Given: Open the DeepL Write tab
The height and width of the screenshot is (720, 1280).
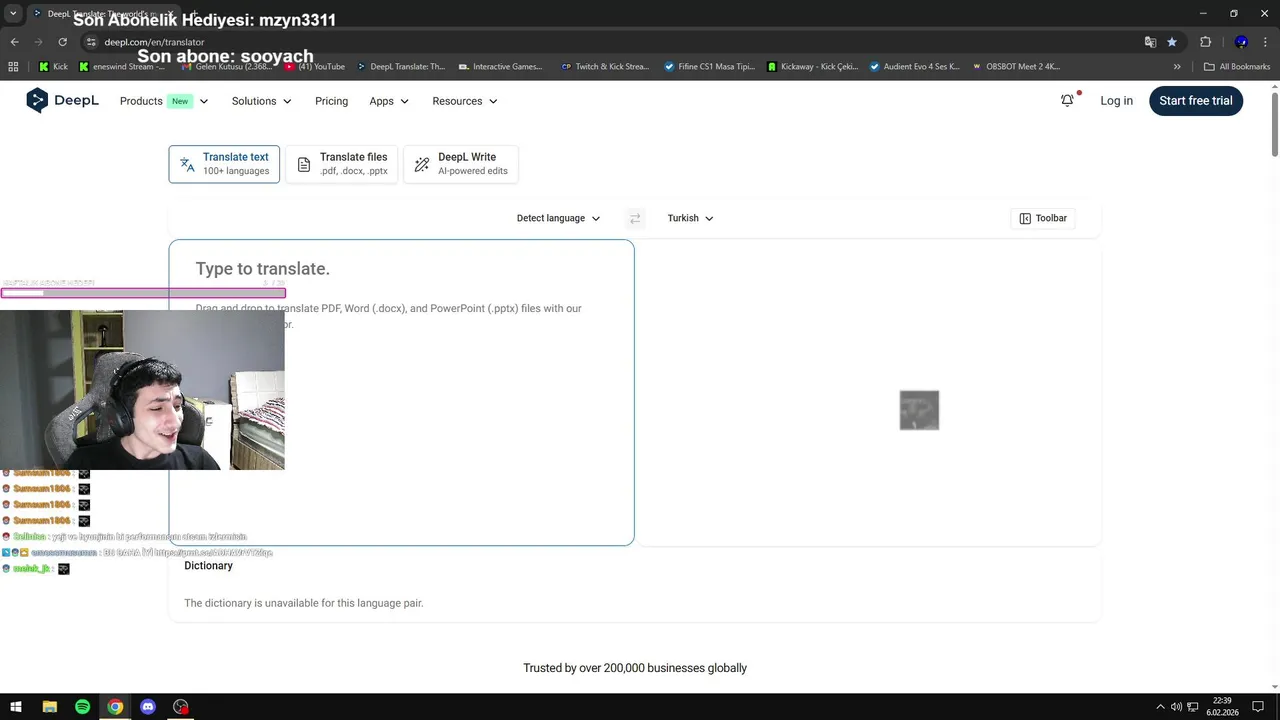Looking at the screenshot, I should pos(461,164).
